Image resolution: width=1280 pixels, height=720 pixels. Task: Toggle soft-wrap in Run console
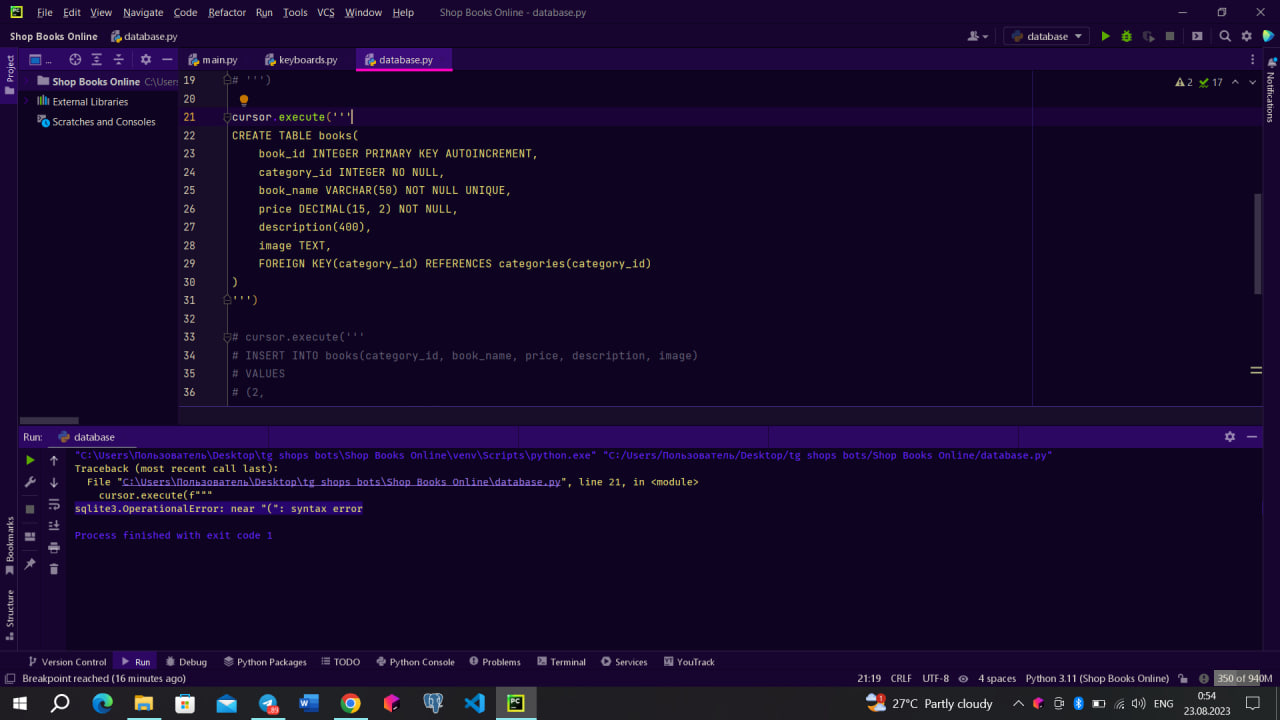click(x=54, y=505)
